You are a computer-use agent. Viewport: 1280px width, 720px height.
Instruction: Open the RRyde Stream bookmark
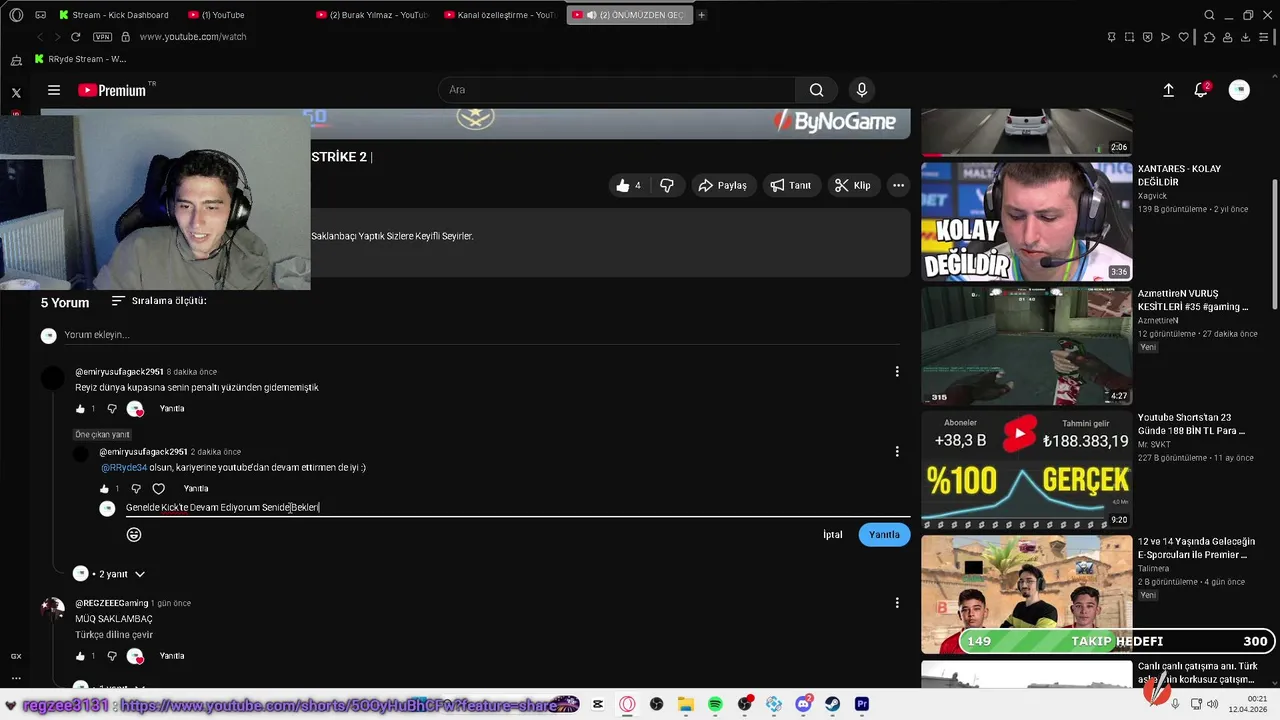[80, 59]
